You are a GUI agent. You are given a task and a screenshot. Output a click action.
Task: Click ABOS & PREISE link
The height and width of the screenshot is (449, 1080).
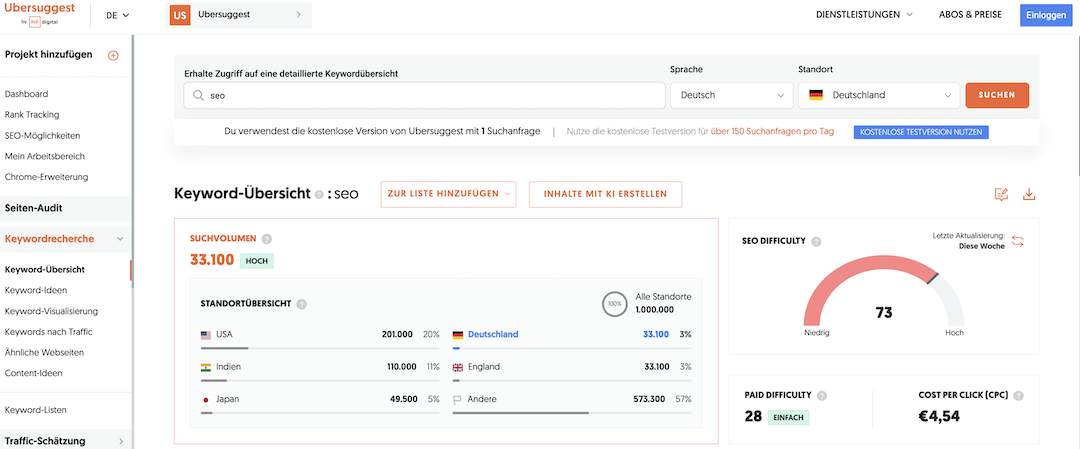pos(970,14)
